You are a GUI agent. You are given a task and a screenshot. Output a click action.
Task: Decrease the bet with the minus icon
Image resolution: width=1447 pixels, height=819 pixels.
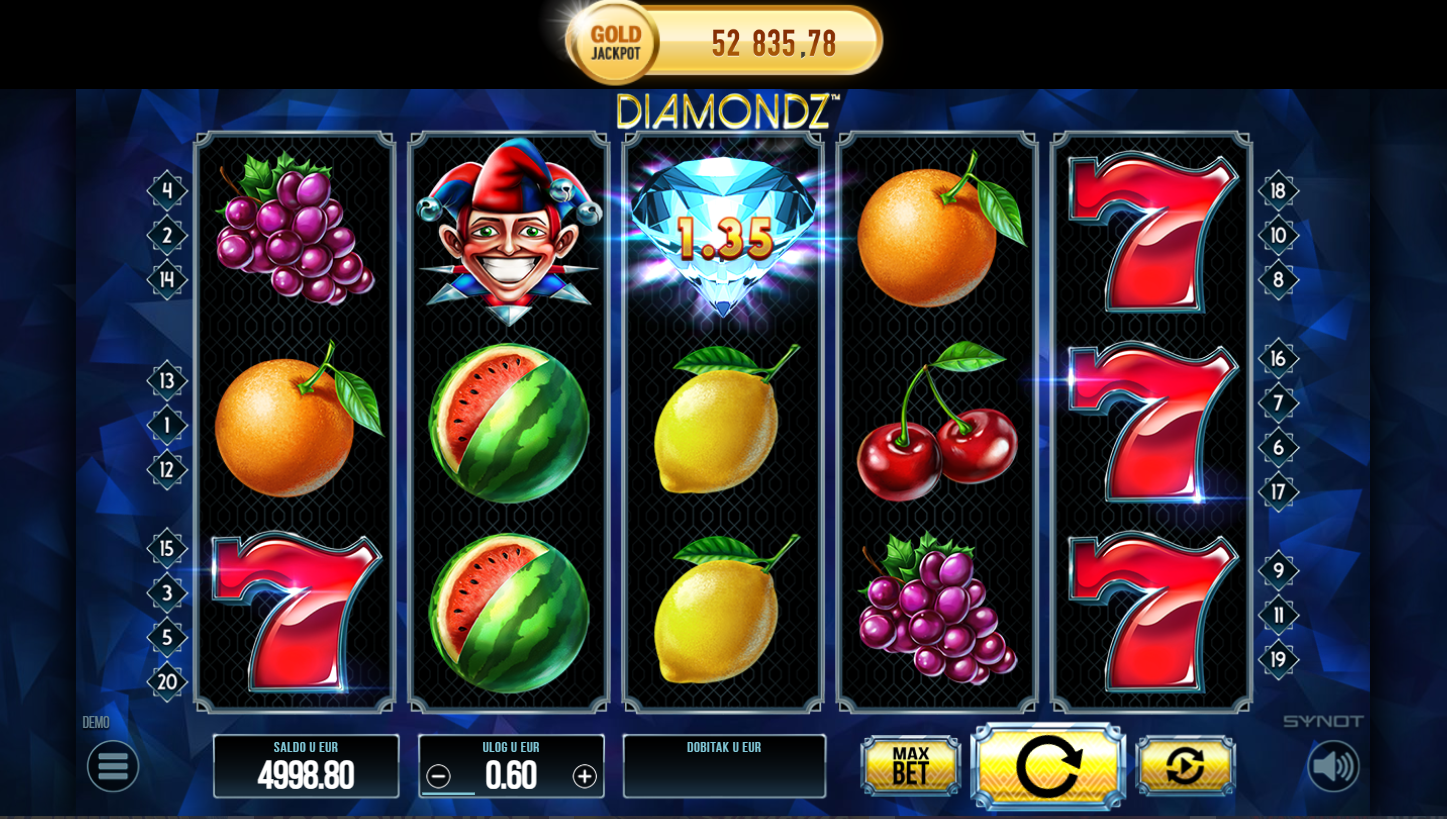click(x=438, y=776)
